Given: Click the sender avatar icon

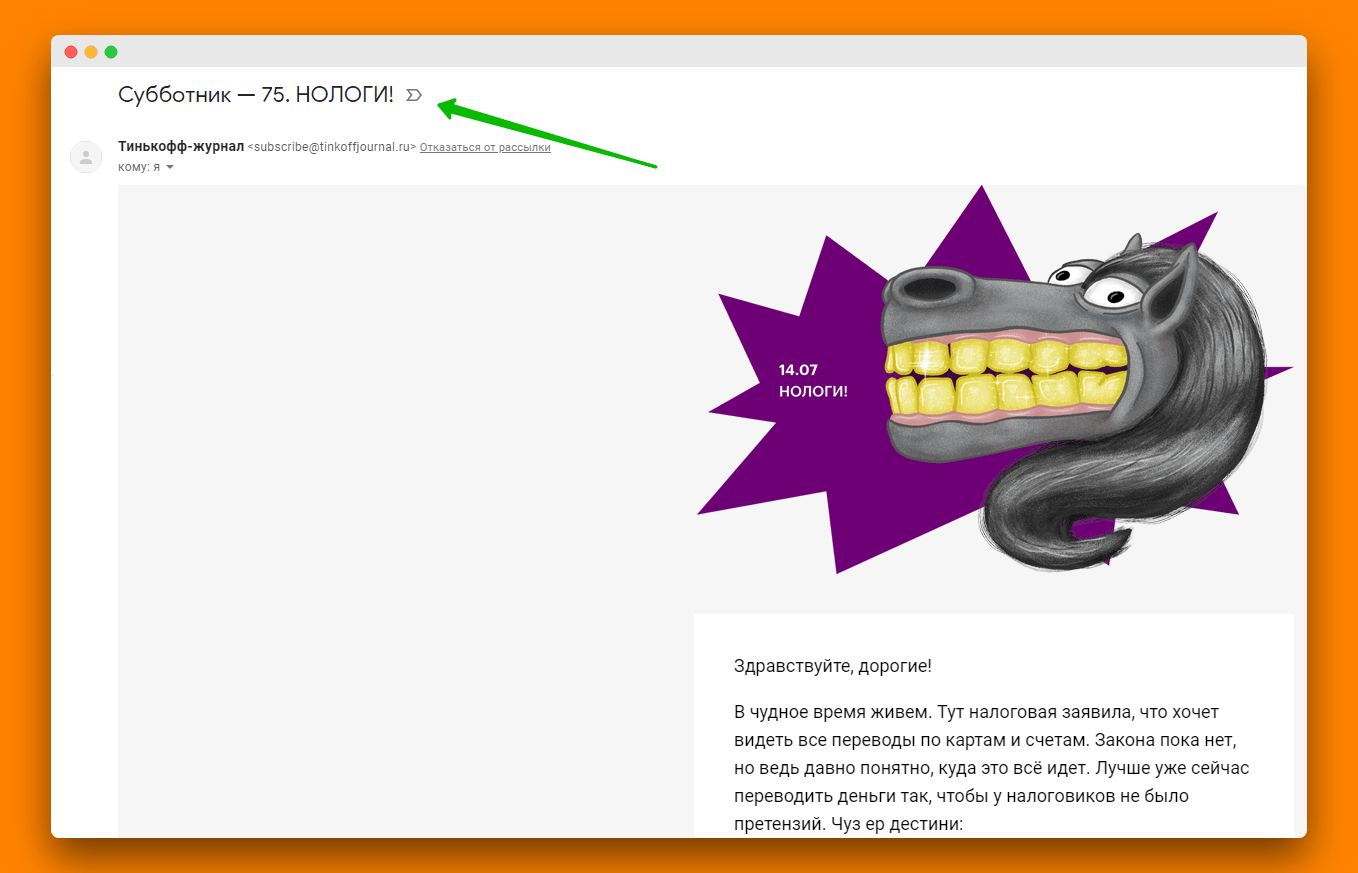Looking at the screenshot, I should (86, 157).
